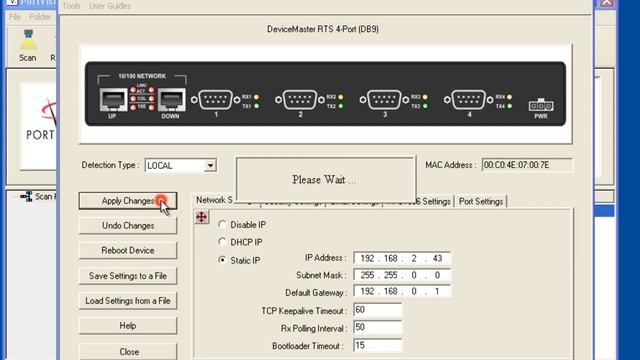
Task: Click the Help button
Action: click(x=128, y=326)
